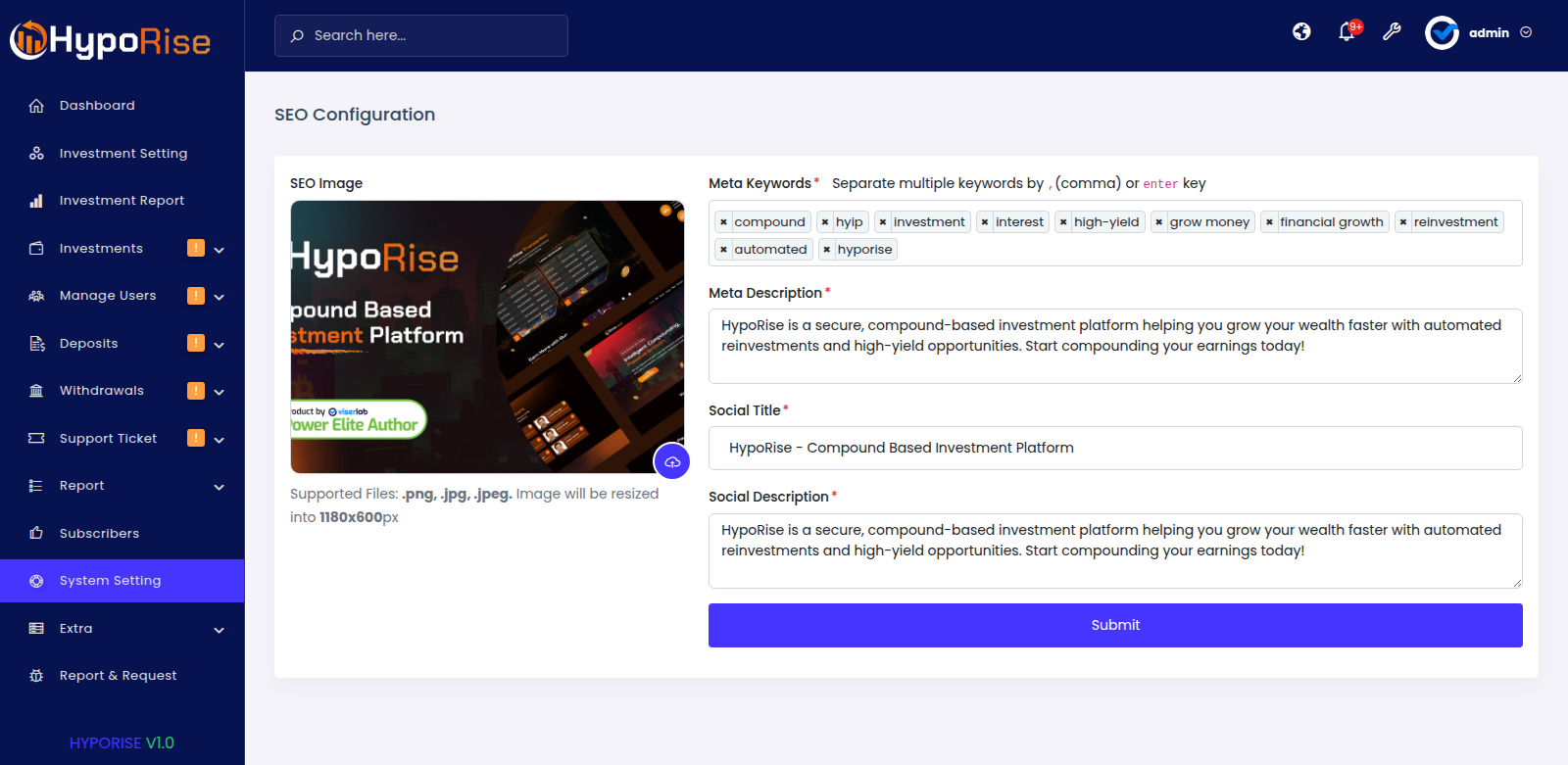This screenshot has height=765, width=1568.
Task: Click the Deposits document icon
Action: (x=36, y=344)
